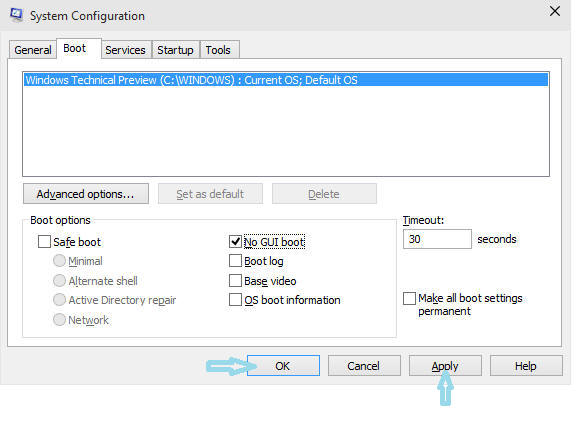The image size is (581, 421).
Task: Enable the Safe boot checkbox
Action: 44,242
